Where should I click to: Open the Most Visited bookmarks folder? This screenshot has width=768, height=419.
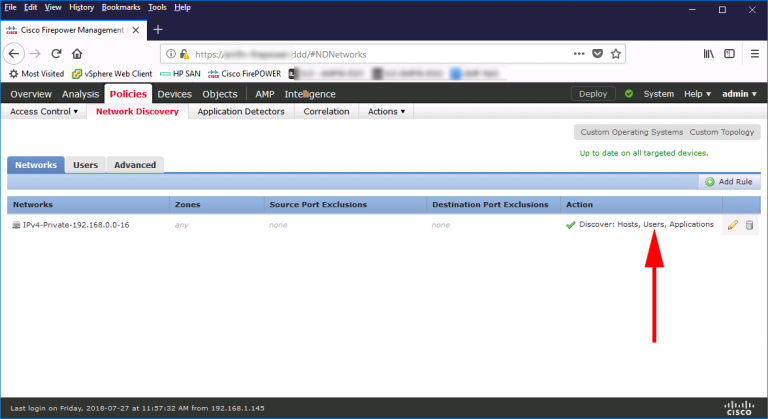tap(37, 74)
